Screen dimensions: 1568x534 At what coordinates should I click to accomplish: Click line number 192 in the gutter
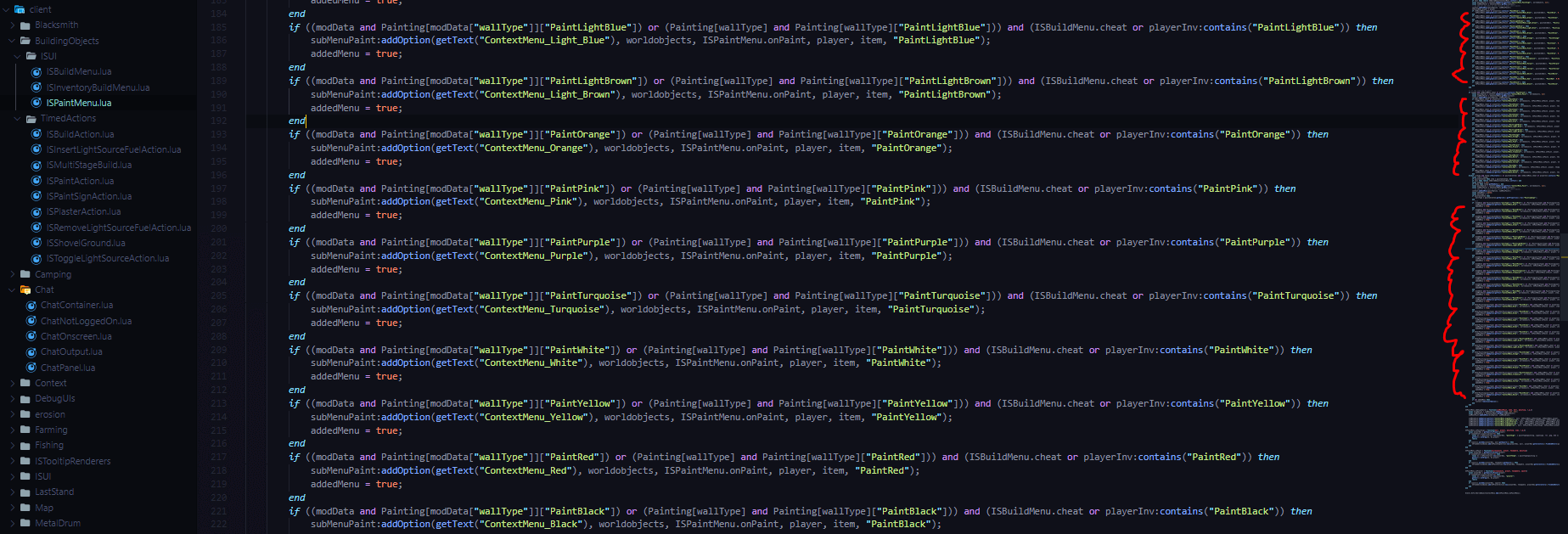coord(218,121)
